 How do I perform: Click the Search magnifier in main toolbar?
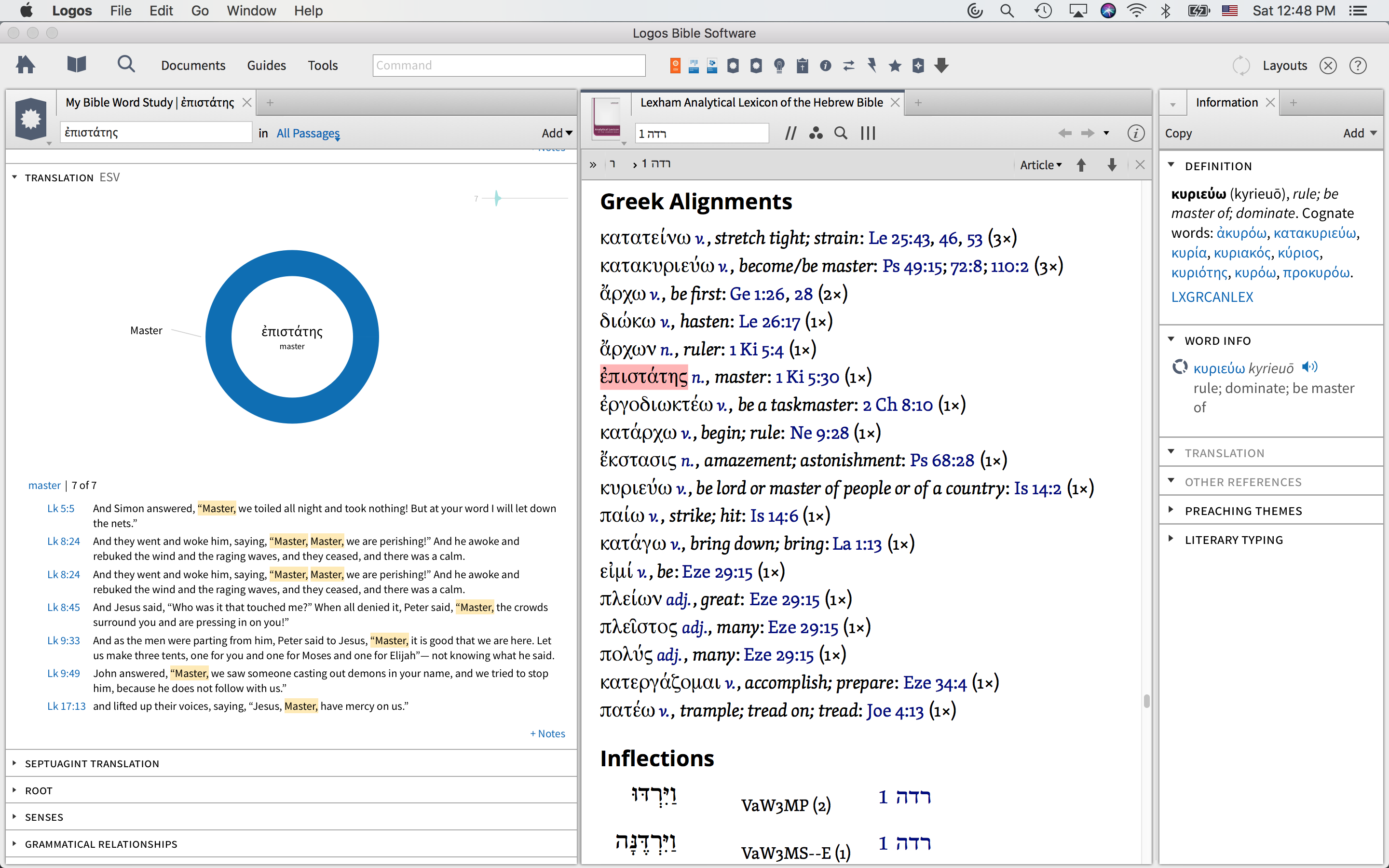(126, 65)
